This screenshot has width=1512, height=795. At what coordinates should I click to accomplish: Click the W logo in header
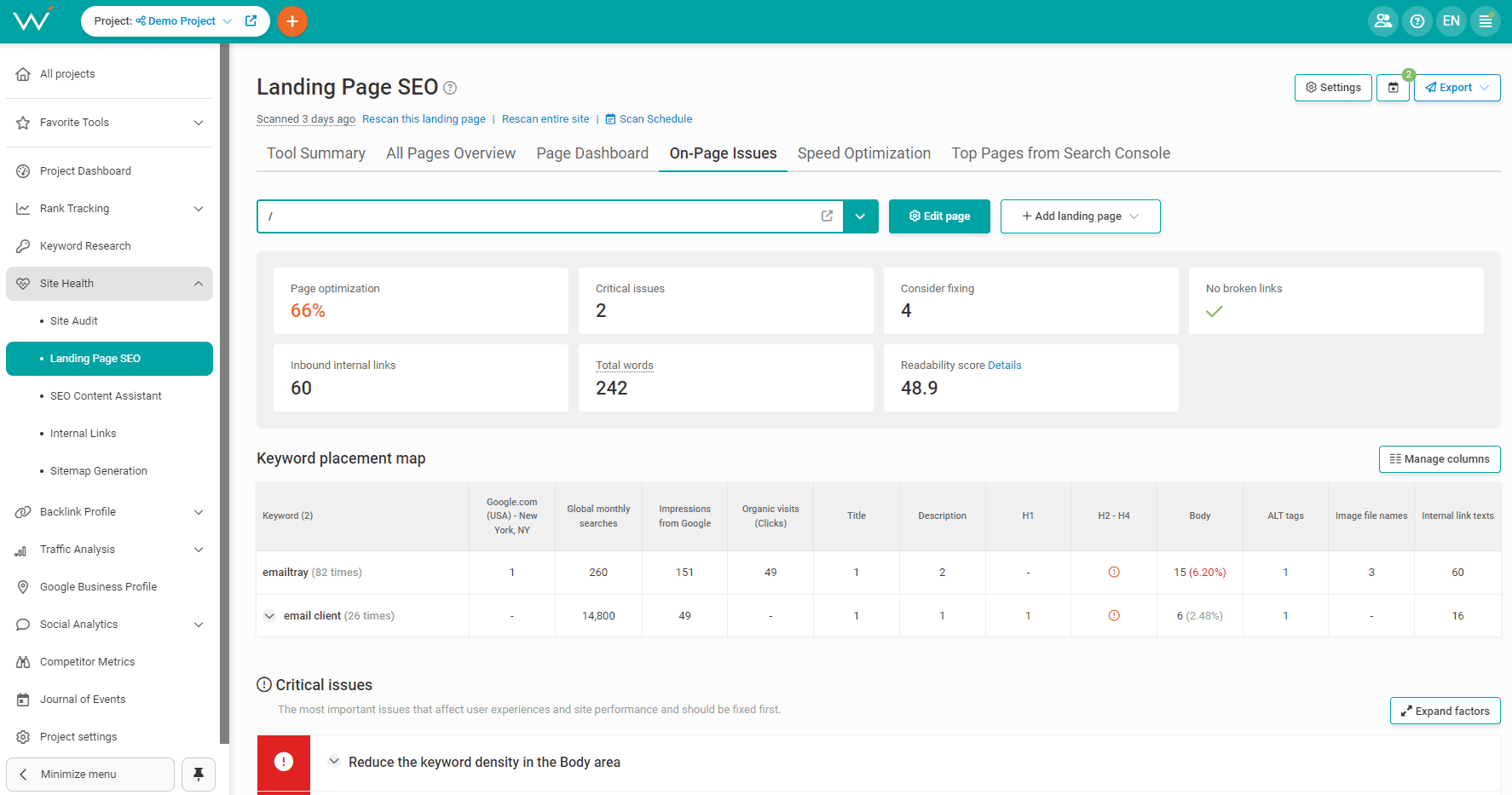(32, 20)
